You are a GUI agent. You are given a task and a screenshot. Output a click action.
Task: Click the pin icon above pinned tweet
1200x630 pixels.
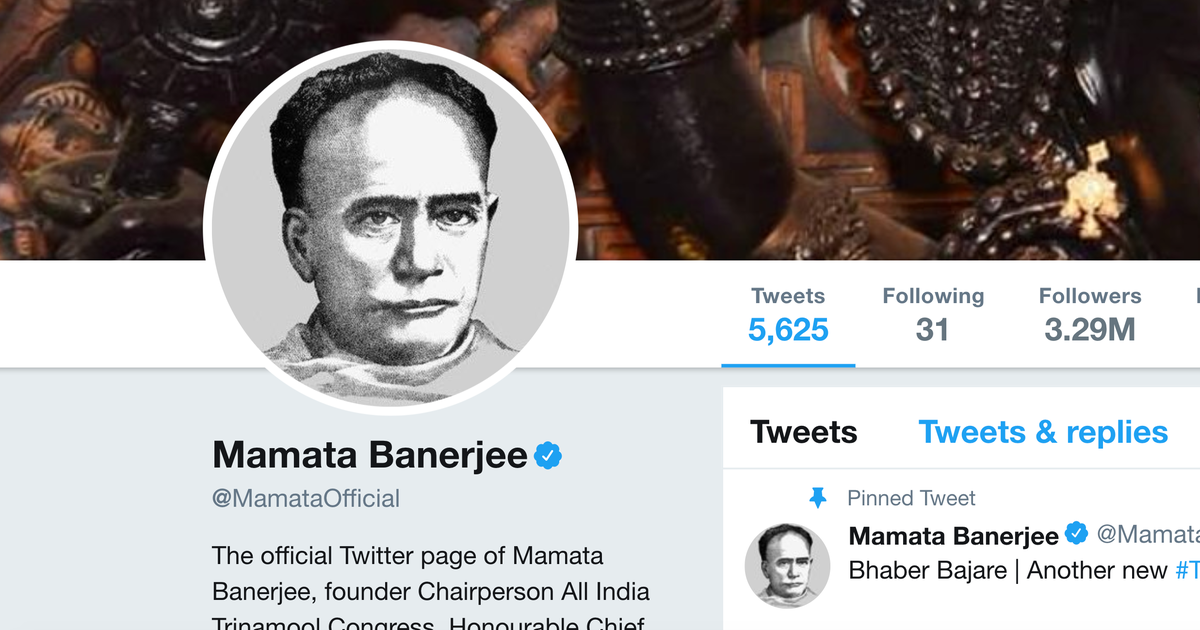point(818,498)
